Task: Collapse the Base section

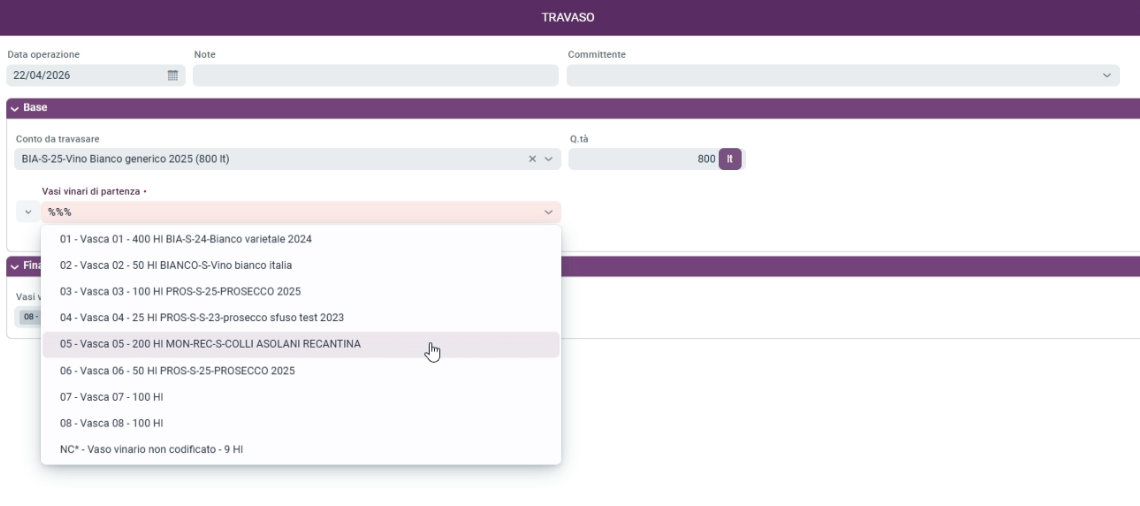Action: tap(15, 108)
